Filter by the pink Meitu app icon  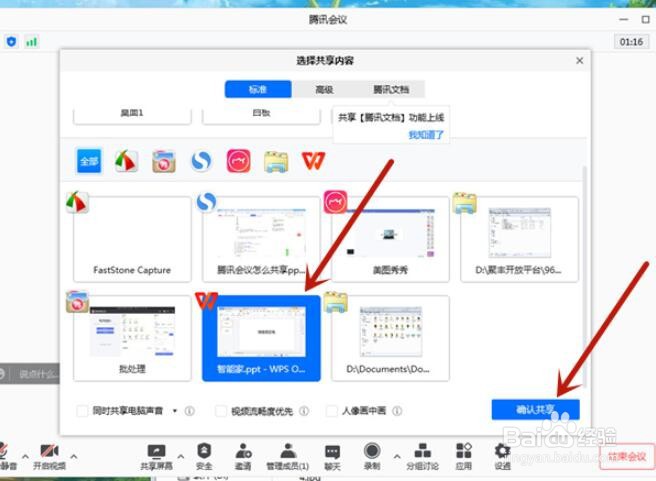[238, 161]
